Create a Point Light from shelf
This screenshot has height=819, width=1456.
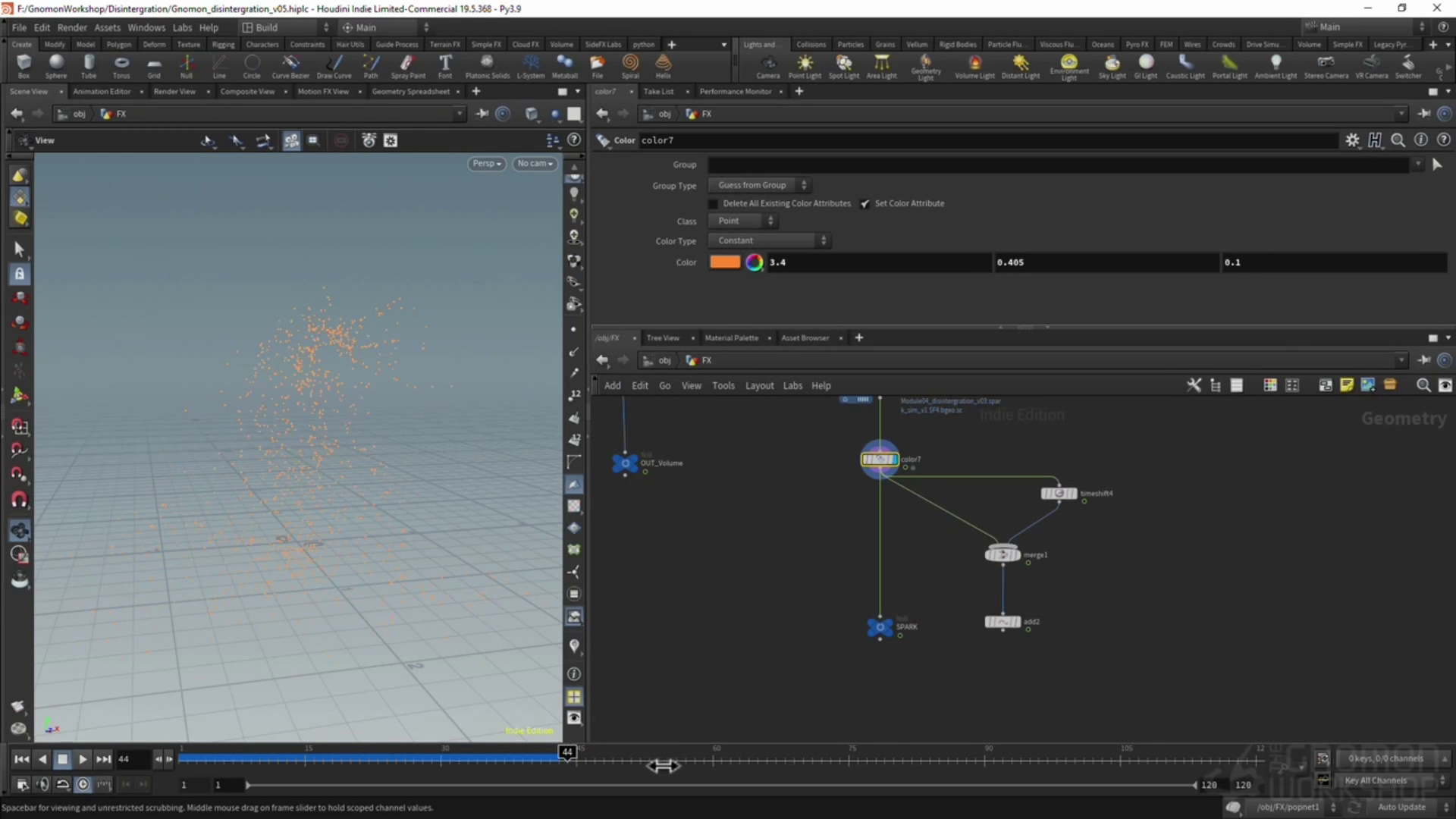point(804,65)
